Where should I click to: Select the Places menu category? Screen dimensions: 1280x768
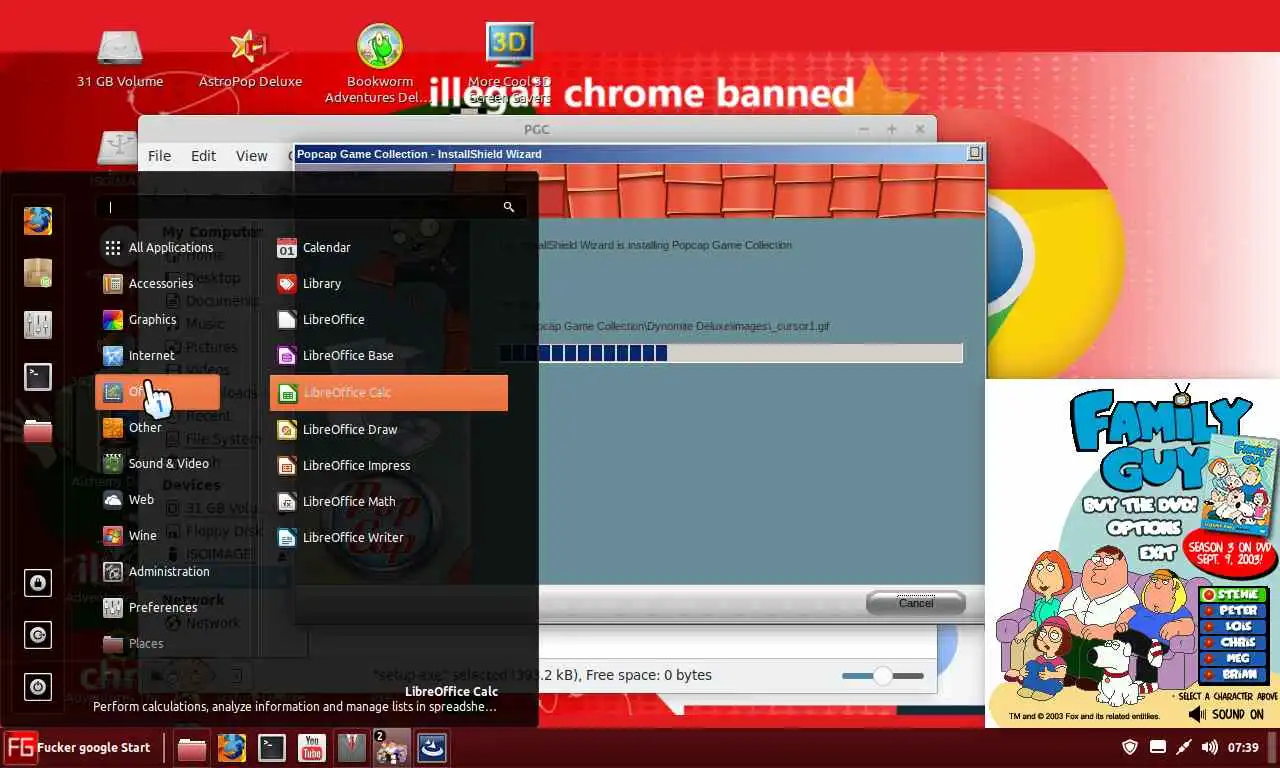(158, 643)
